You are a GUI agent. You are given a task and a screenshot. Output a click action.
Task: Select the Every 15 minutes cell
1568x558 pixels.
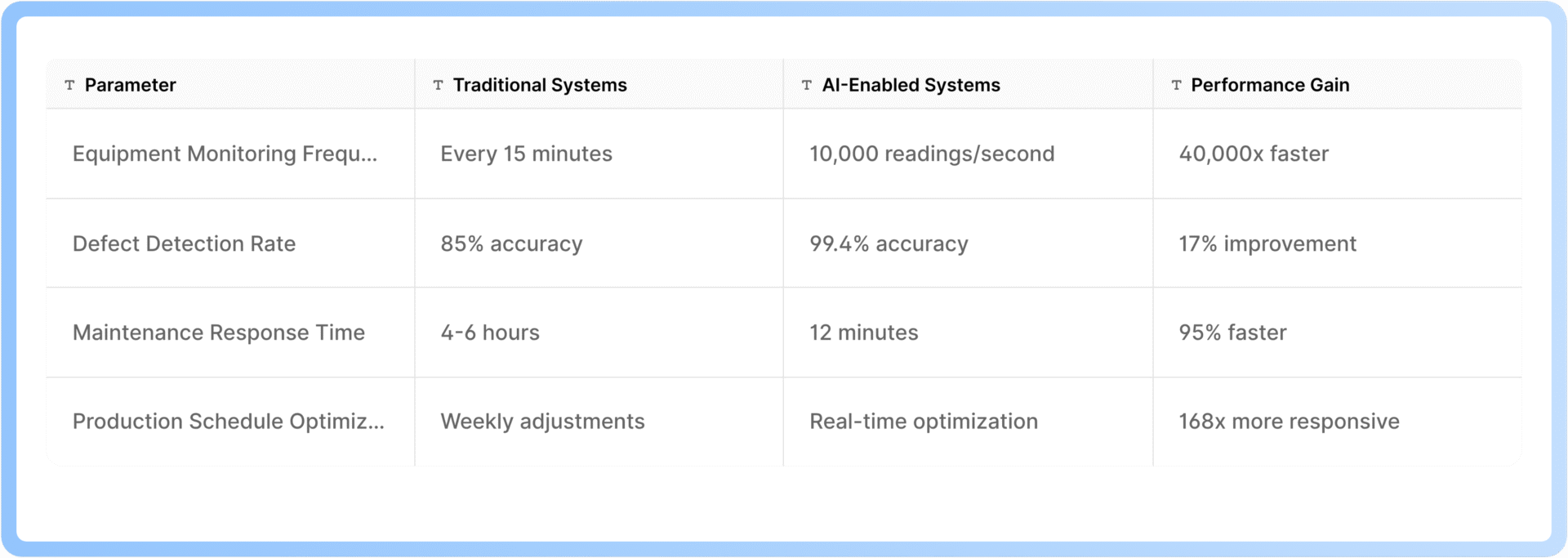tap(526, 154)
